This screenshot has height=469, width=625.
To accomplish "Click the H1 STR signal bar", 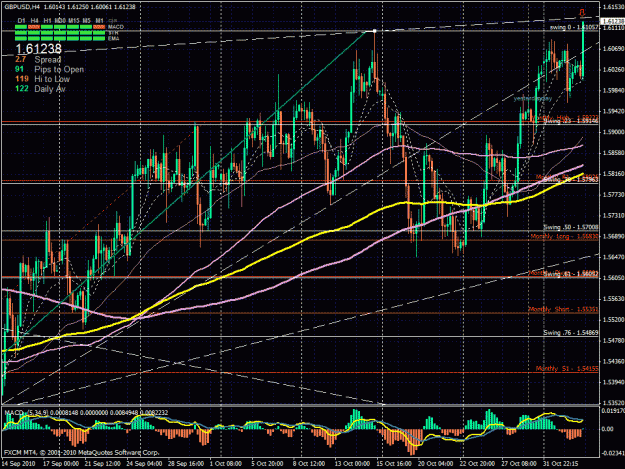I will (x=47, y=33).
